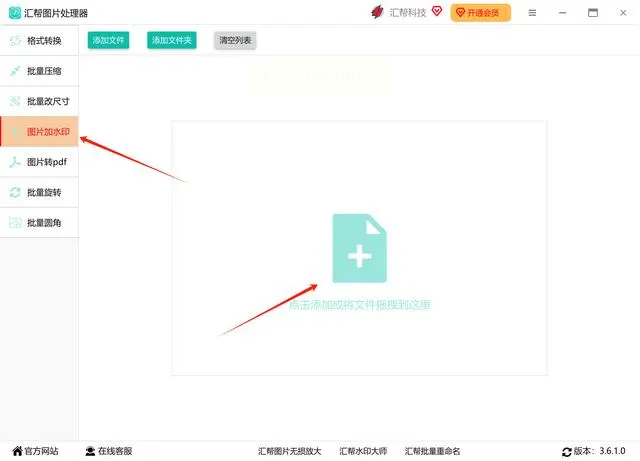Click the 批量改尺寸 resize icon
The height and width of the screenshot is (461, 640).
click(15, 101)
